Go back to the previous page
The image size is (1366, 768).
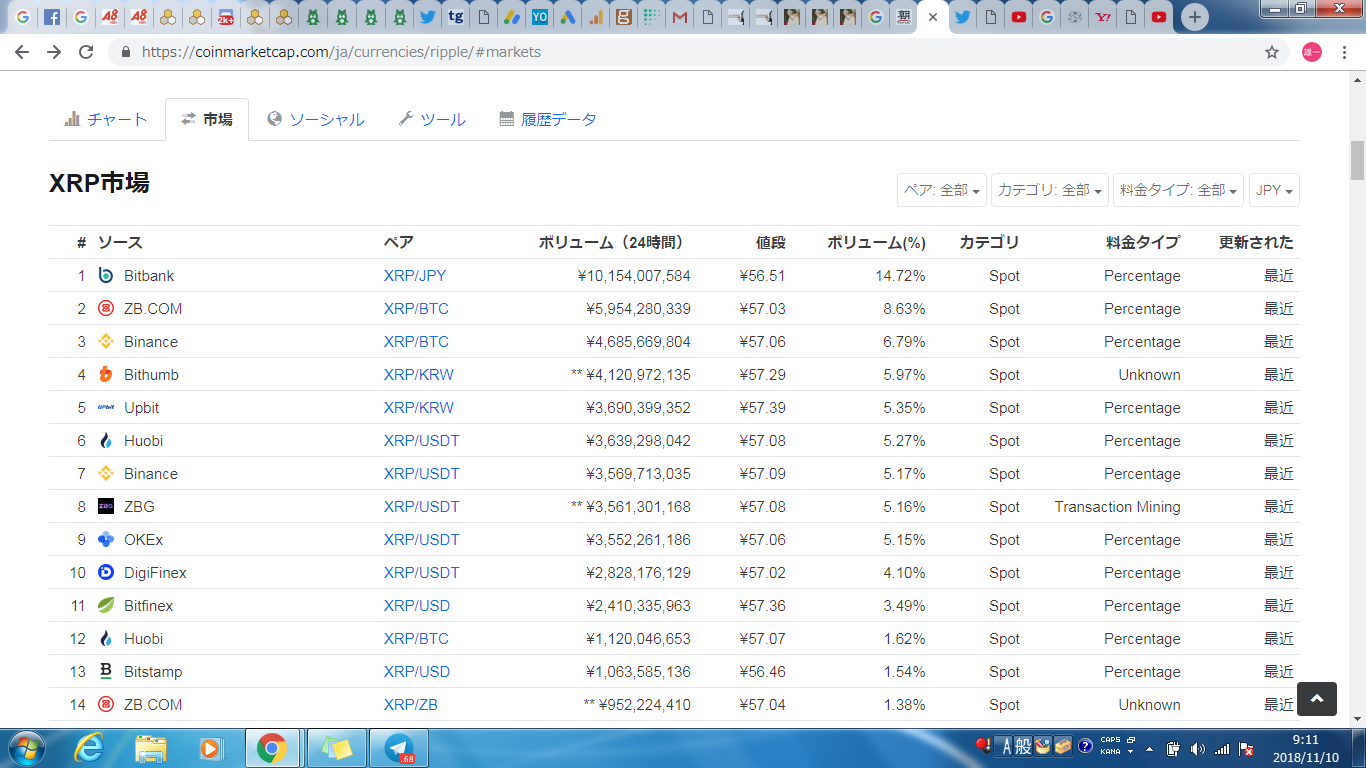[x=22, y=52]
